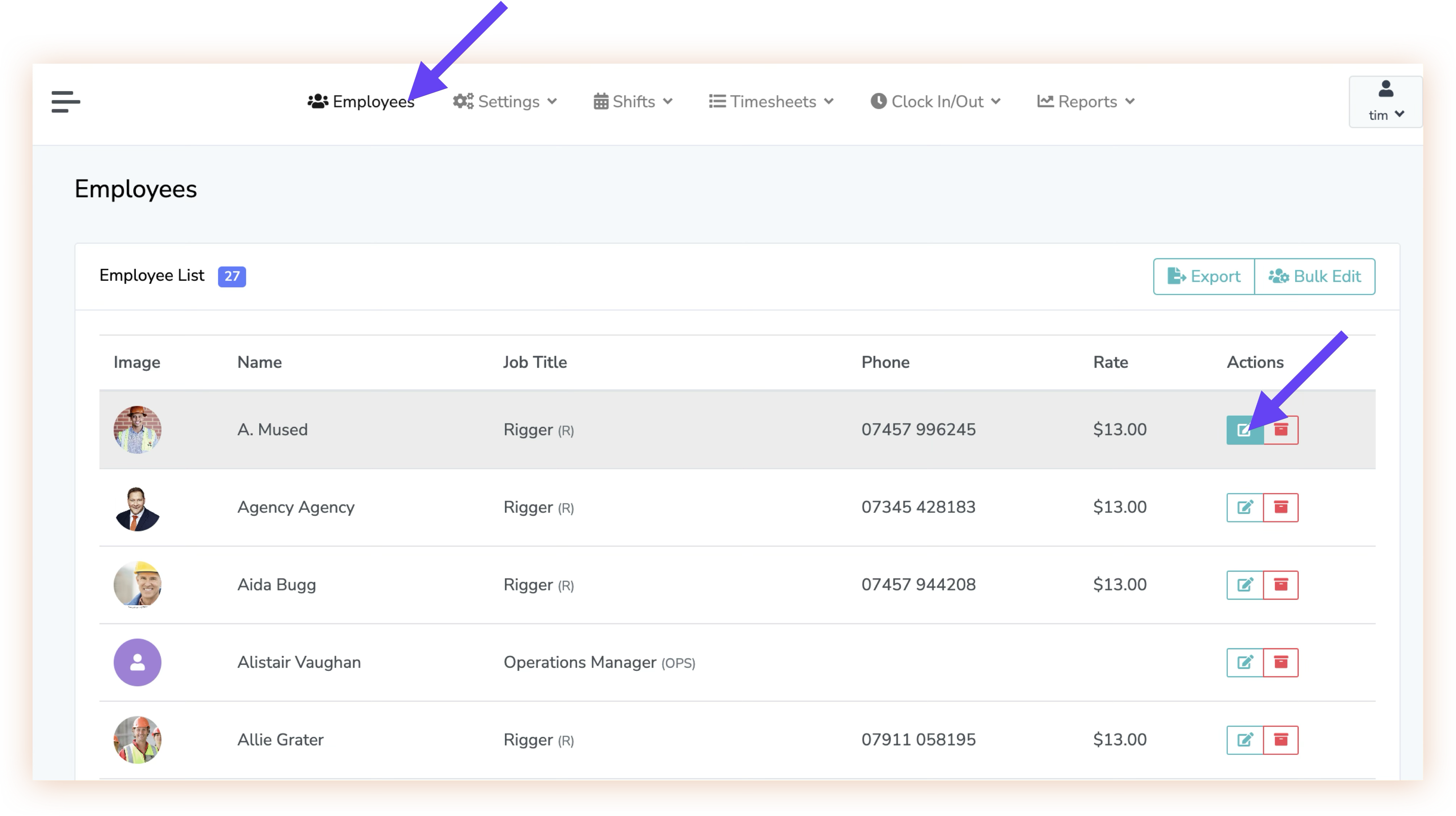Click A. Mused's $13.00 rate
The width and height of the screenshot is (1456, 816).
(1120, 429)
